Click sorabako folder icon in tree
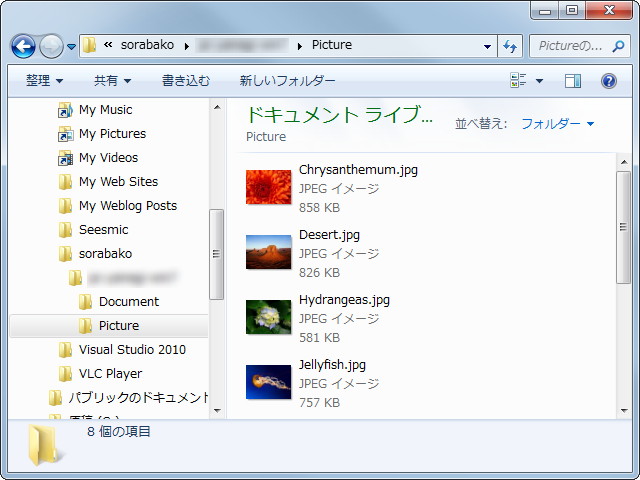Viewport: 640px width, 480px height. pos(65,254)
